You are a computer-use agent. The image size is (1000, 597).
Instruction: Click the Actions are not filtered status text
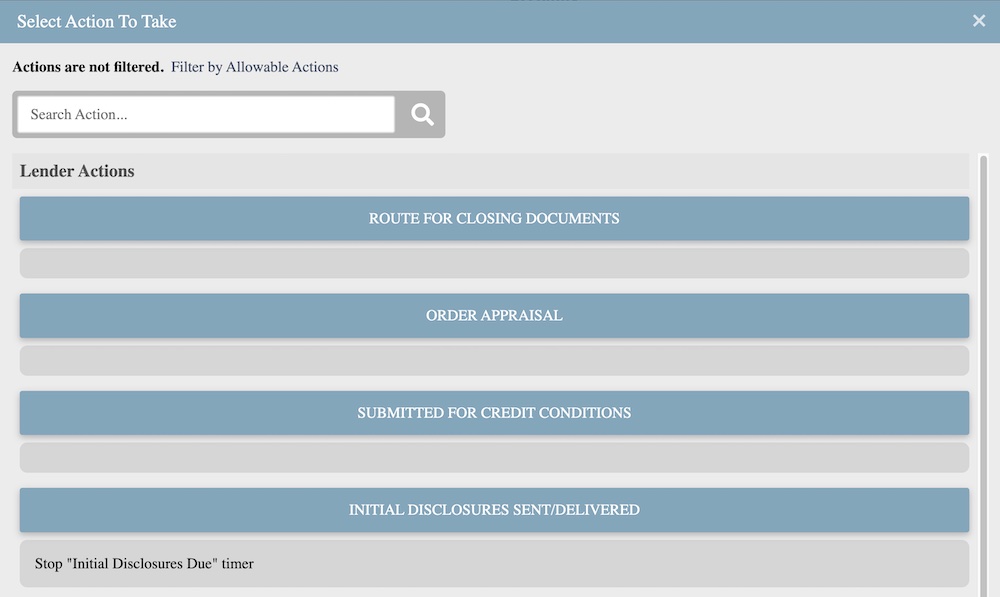pos(88,67)
